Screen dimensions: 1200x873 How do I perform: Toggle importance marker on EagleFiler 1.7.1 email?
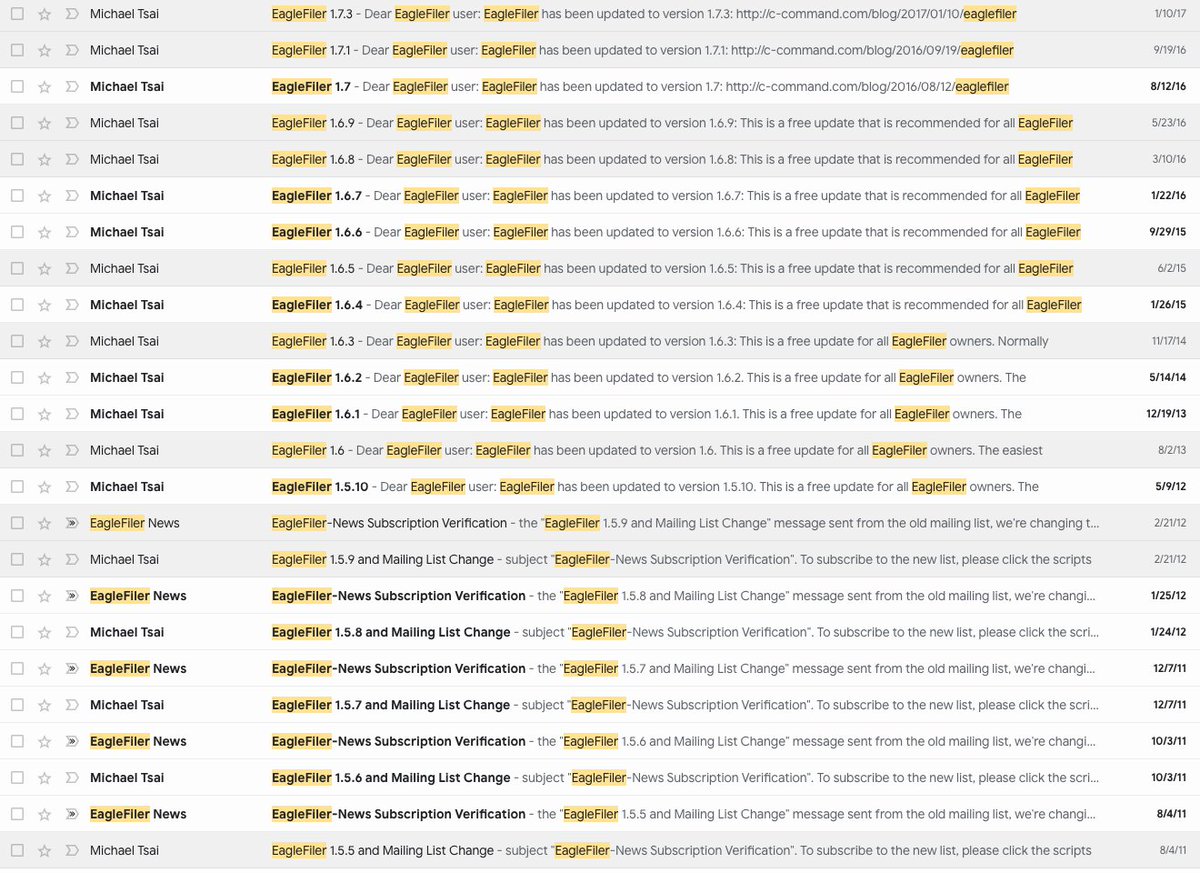pos(71,50)
